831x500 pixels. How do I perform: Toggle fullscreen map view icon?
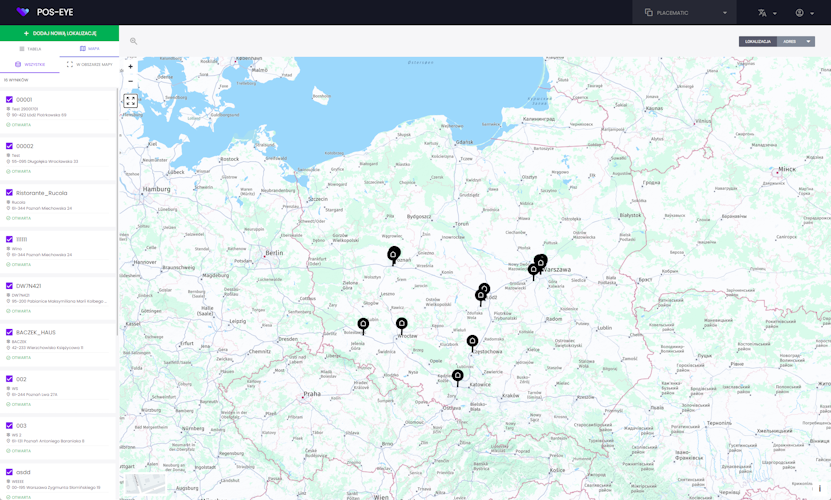(x=130, y=101)
